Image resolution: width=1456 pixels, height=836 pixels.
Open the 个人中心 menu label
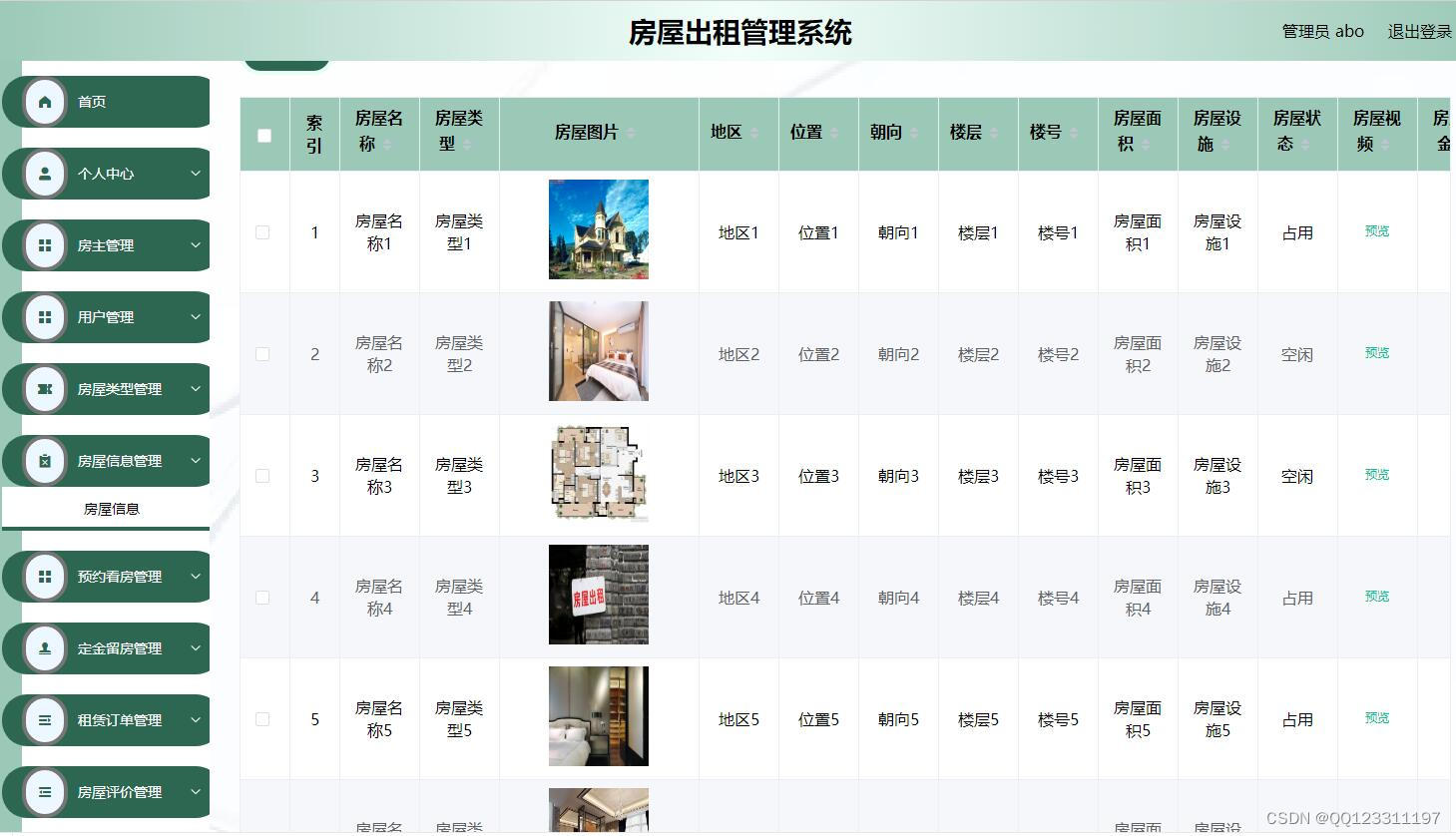click(106, 174)
